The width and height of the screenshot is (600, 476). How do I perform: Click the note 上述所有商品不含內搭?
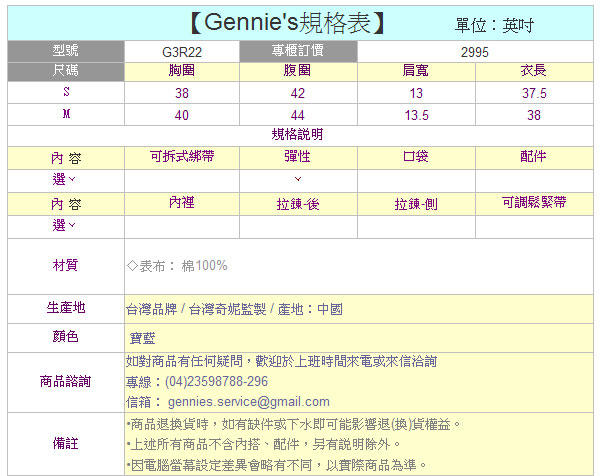click(x=263, y=444)
